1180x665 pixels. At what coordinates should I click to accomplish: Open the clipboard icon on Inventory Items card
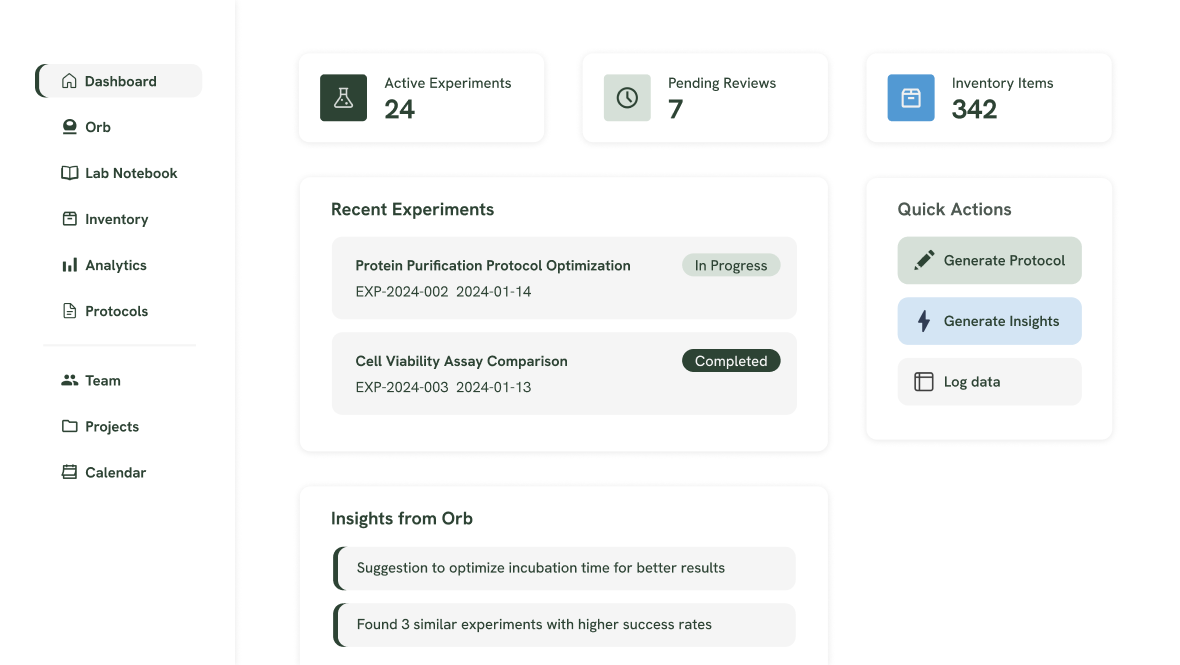click(x=910, y=97)
